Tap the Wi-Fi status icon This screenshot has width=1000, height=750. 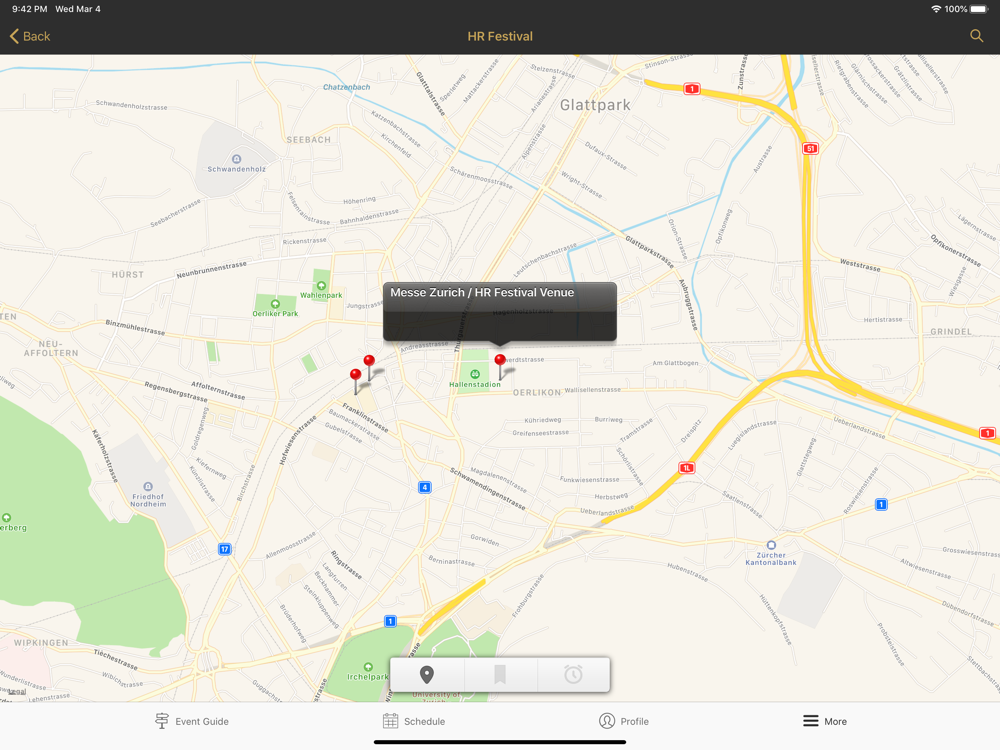936,9
